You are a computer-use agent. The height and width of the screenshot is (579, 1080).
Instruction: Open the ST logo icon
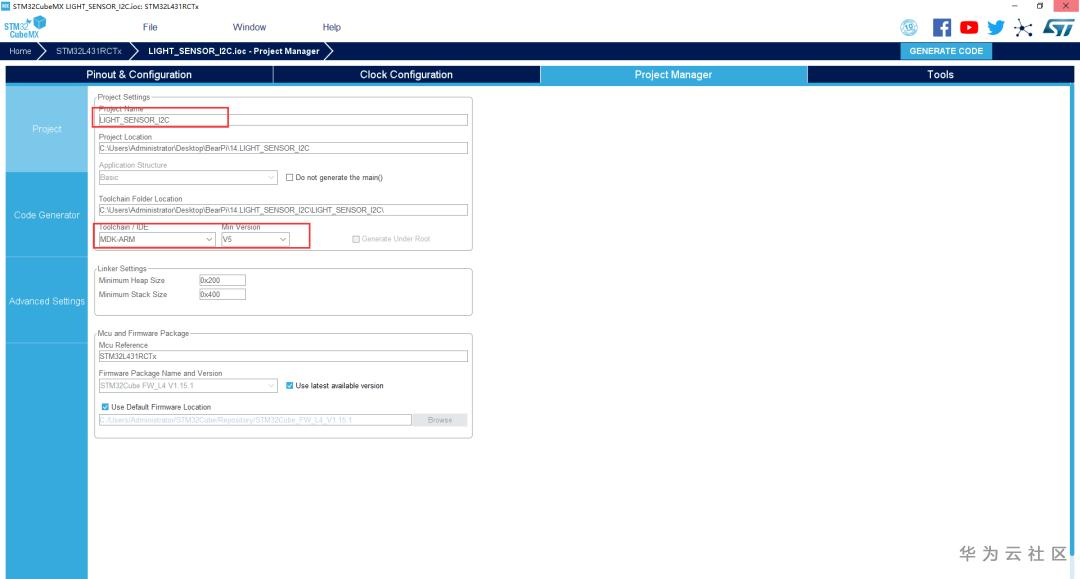pyautogui.click(x=1058, y=28)
